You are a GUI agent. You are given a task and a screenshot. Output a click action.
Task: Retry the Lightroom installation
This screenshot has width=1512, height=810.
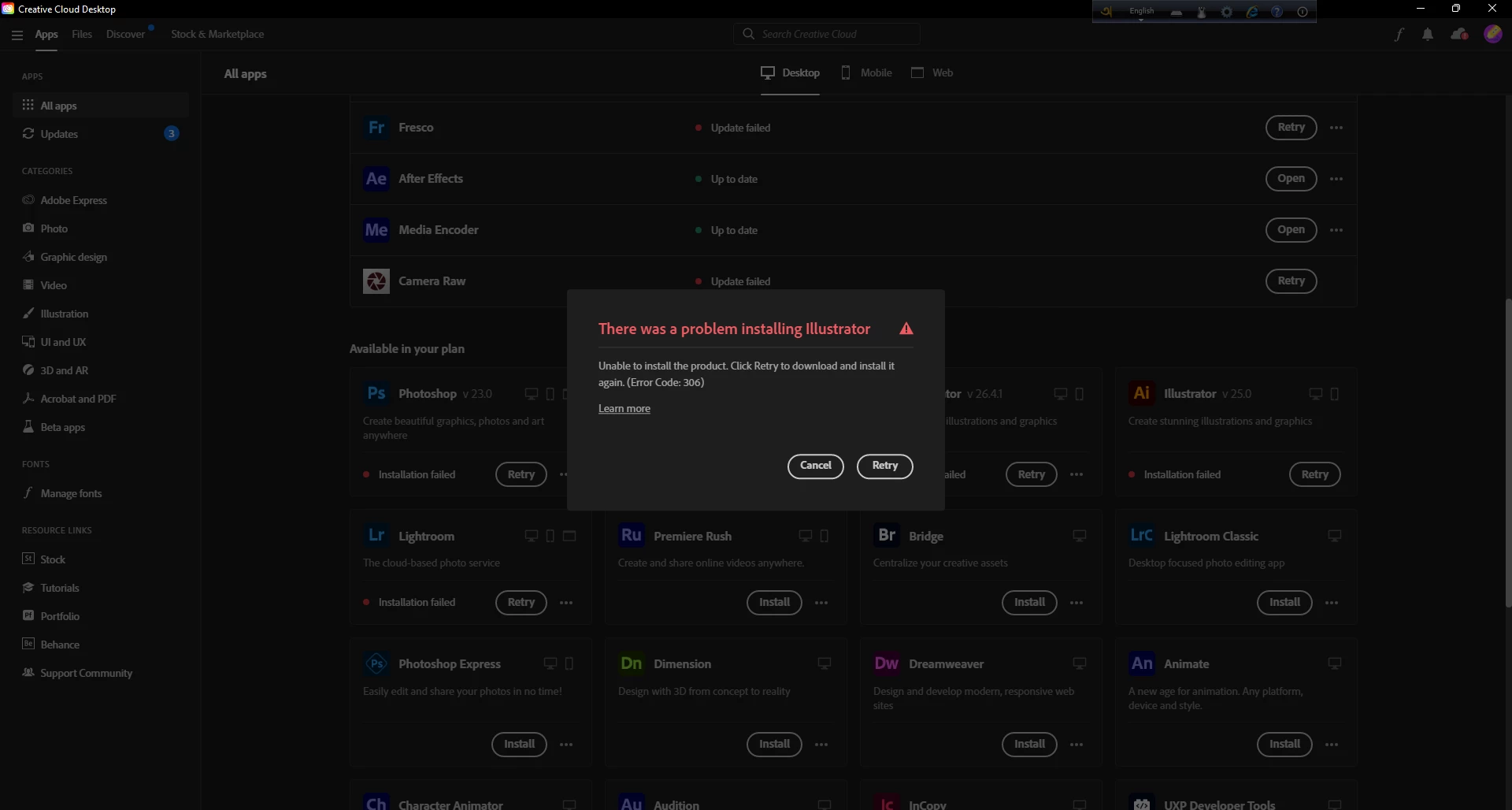click(521, 603)
